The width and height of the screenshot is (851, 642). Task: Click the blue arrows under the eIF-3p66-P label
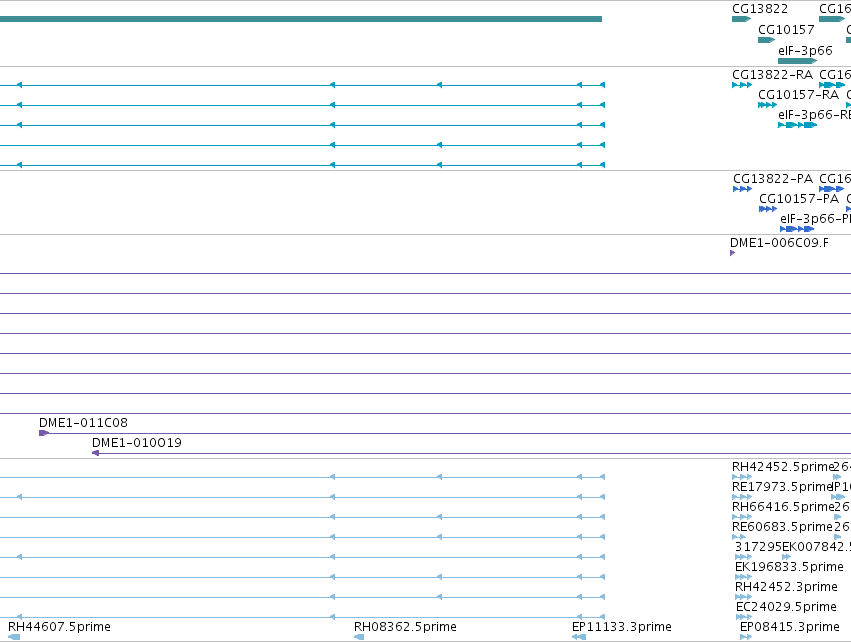[x=797, y=229]
